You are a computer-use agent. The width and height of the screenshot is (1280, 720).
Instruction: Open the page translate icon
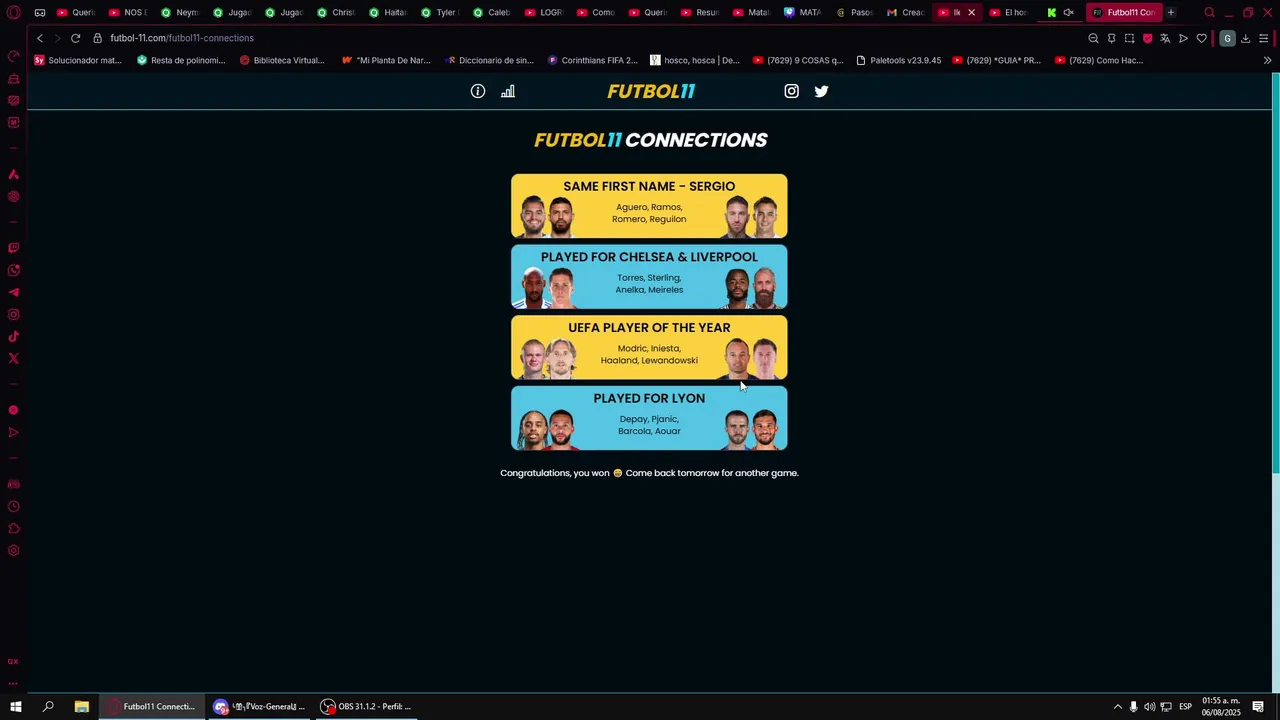[x=1165, y=38]
